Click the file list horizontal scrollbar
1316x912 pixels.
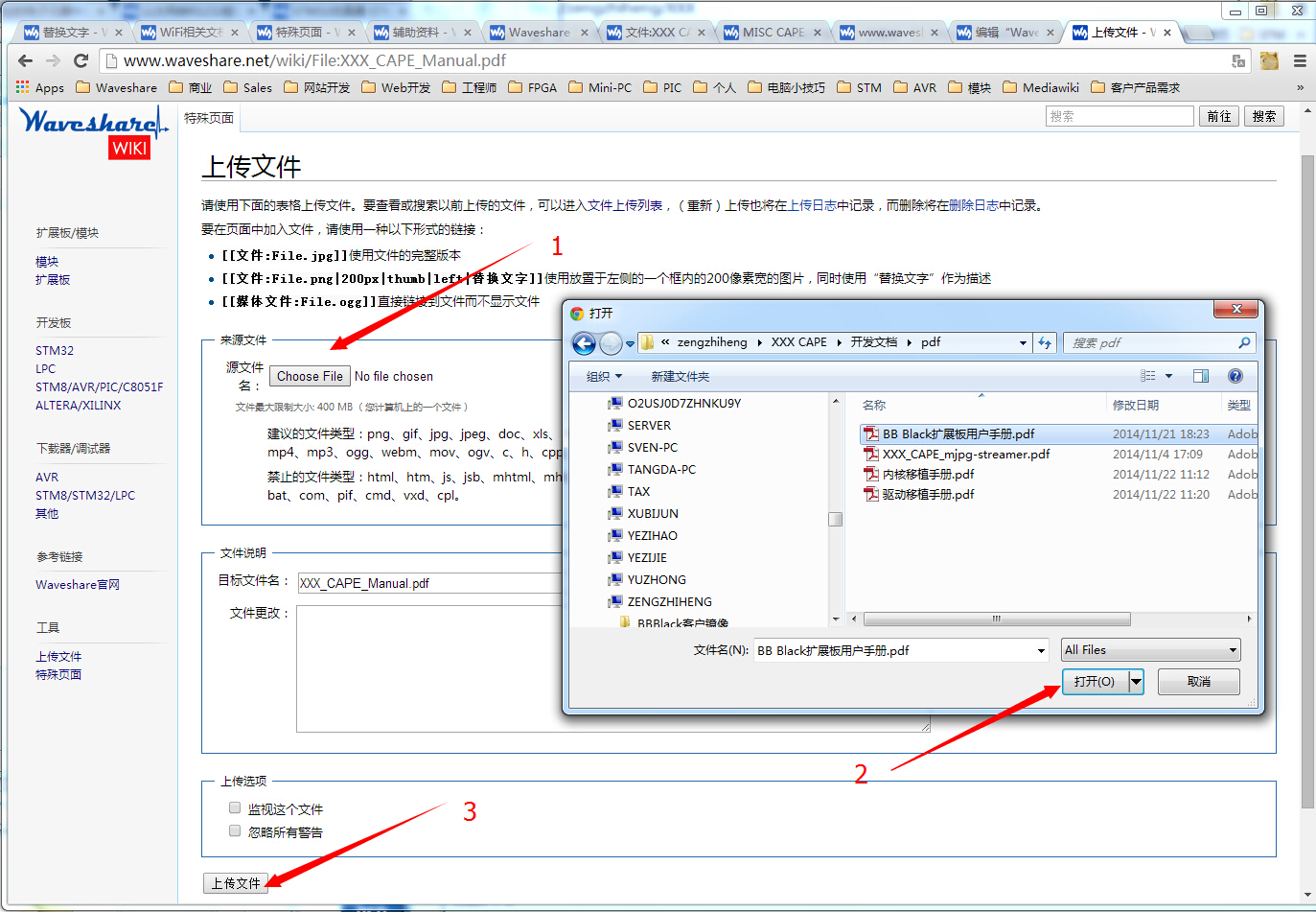pyautogui.click(x=997, y=620)
